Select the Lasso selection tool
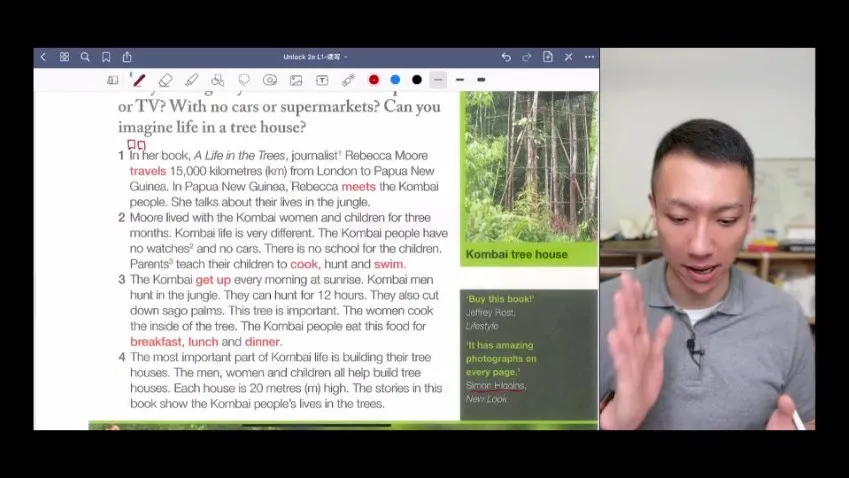The image size is (849, 478). tap(244, 80)
